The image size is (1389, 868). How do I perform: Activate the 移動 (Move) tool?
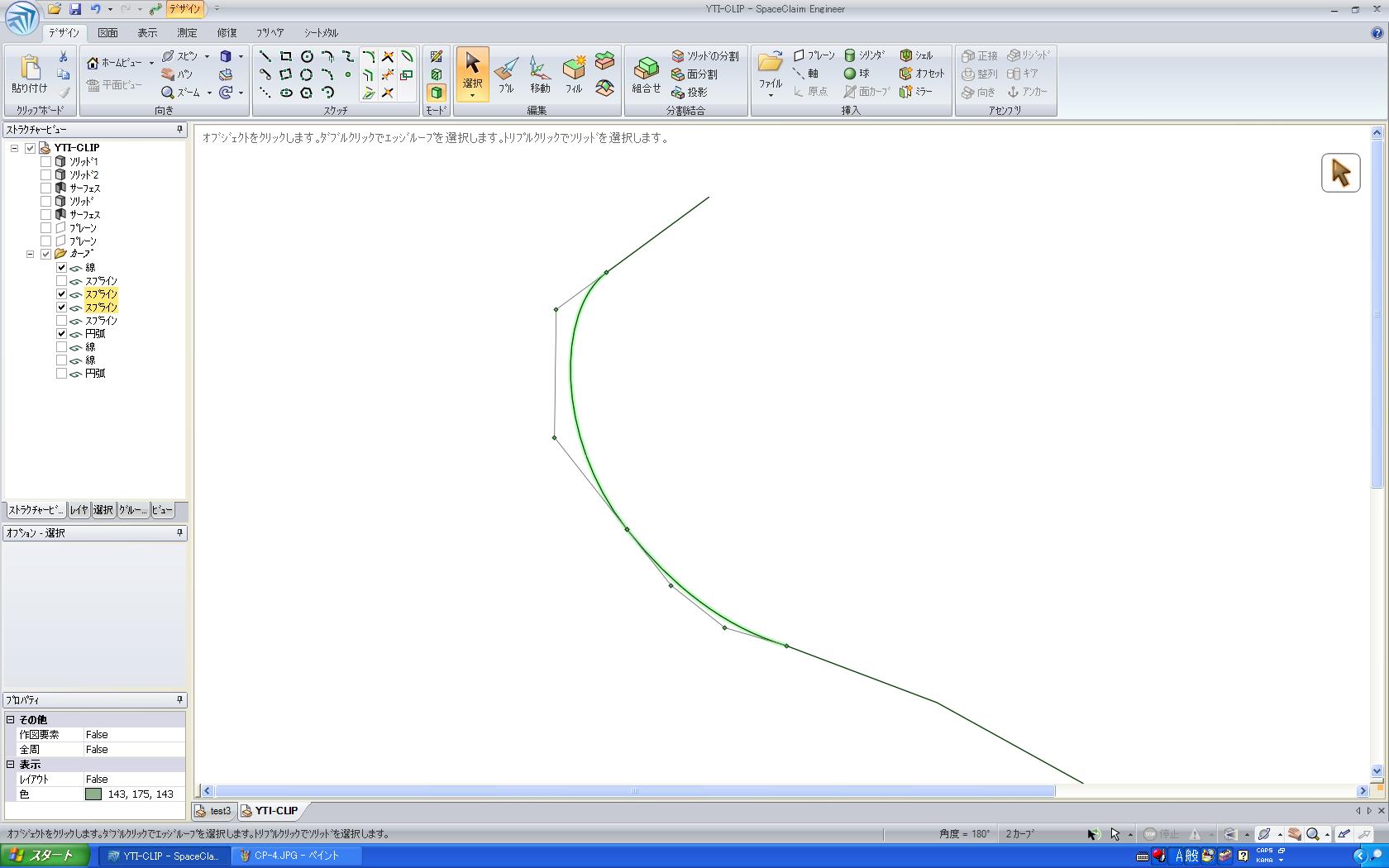point(539,74)
